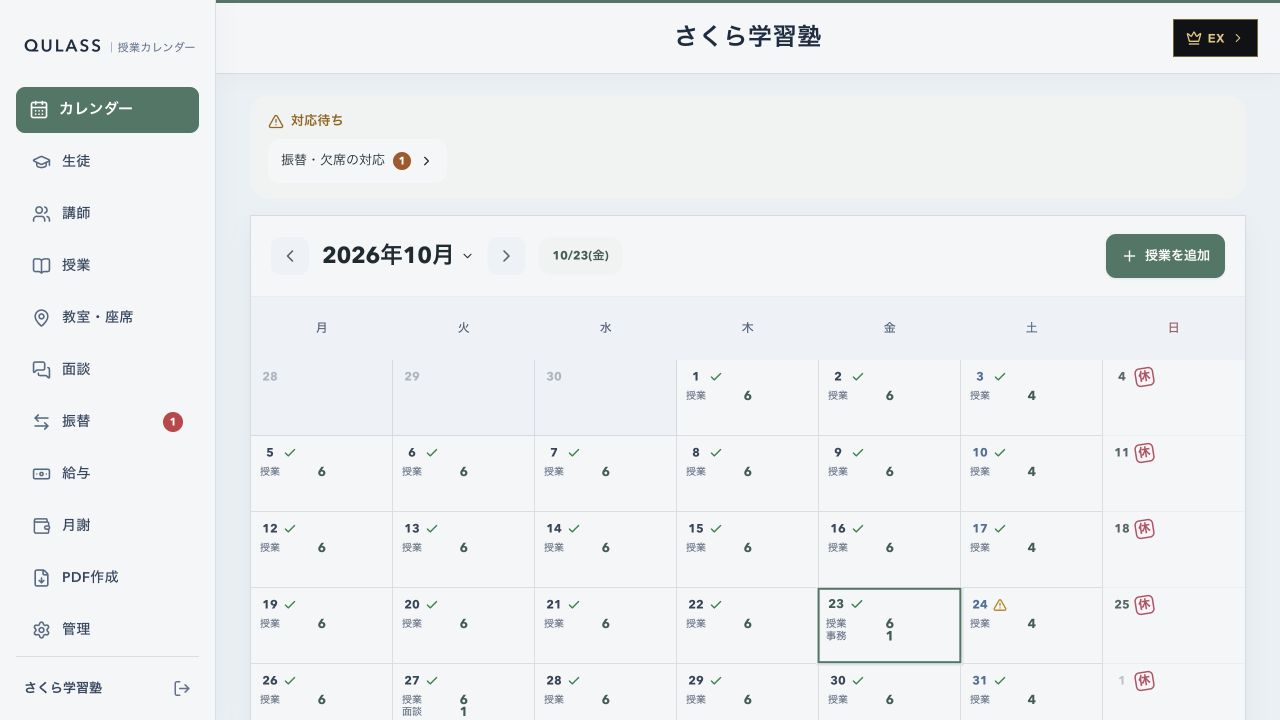The width and height of the screenshot is (1280, 720).
Task: Go to next month with right chevron
Action: [506, 256]
